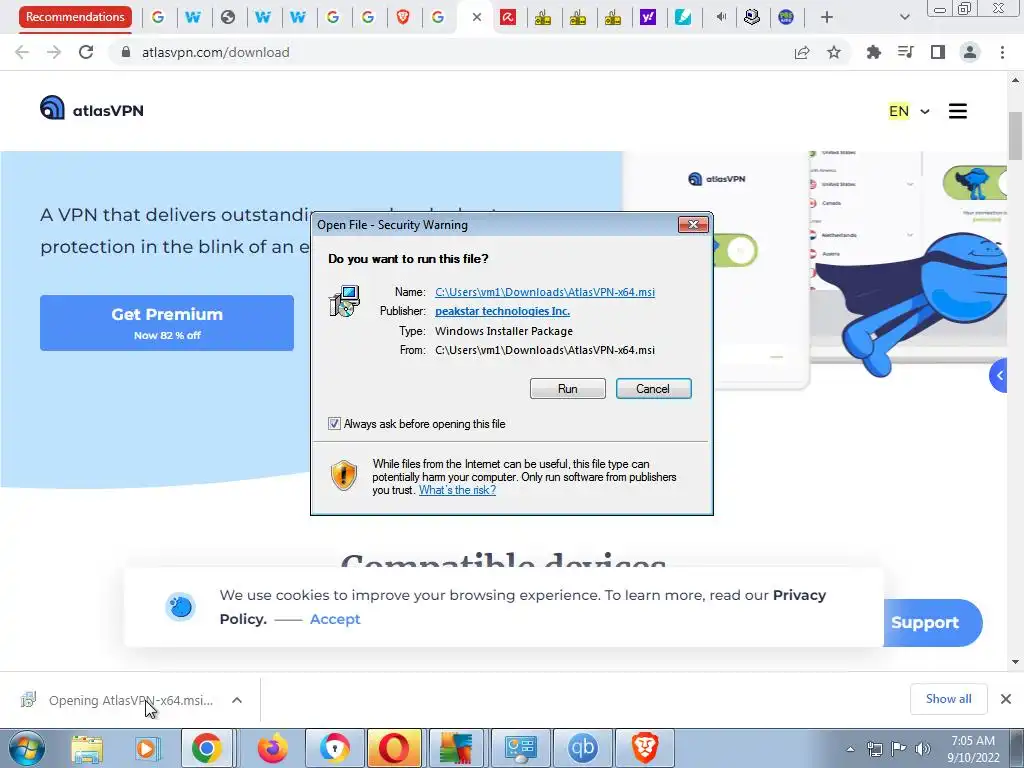Viewport: 1024px width, 768px height.
Task: Click the Run button in Security Warning
Action: point(568,389)
